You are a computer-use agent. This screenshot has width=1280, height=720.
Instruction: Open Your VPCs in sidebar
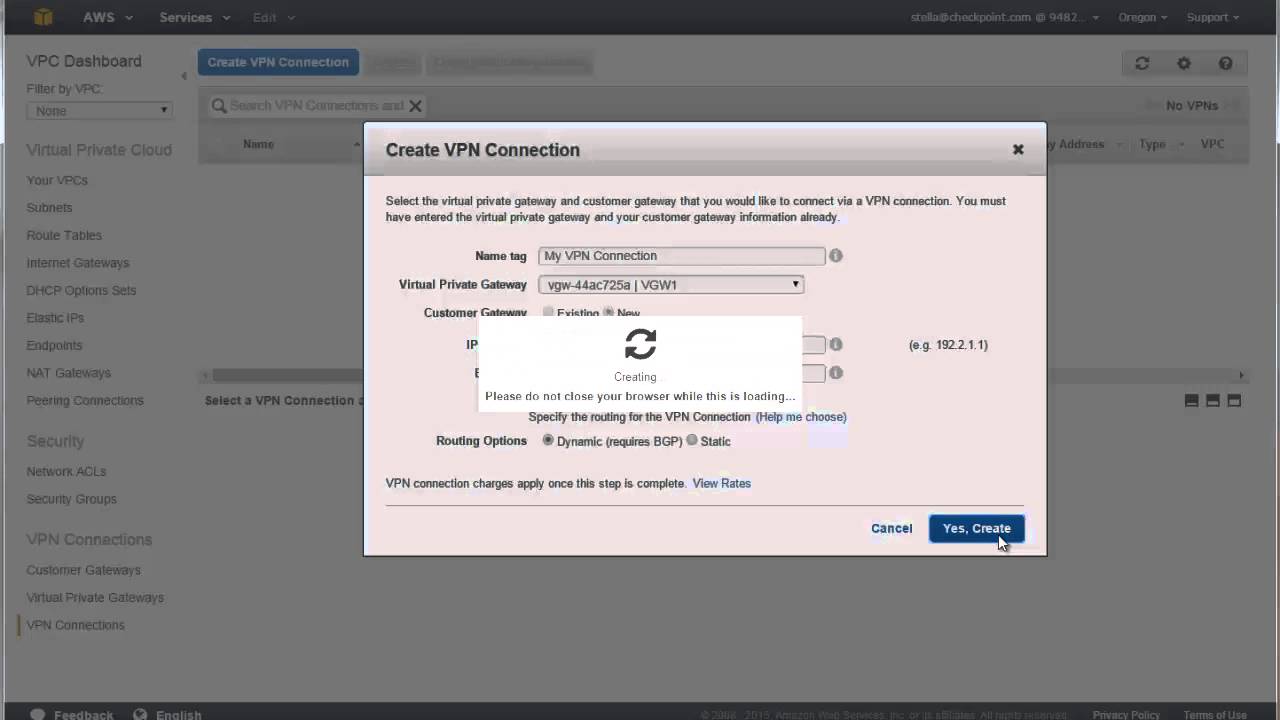(57, 180)
